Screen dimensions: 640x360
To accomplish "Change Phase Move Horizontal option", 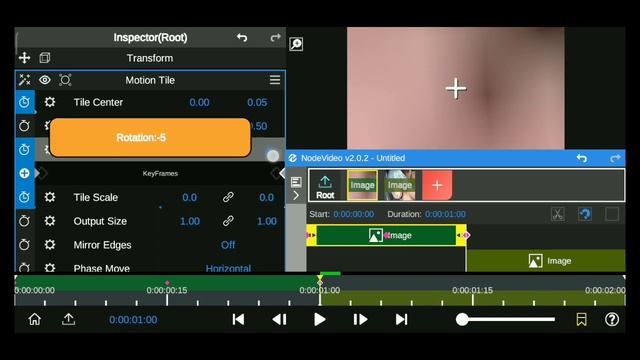I will pos(228,268).
